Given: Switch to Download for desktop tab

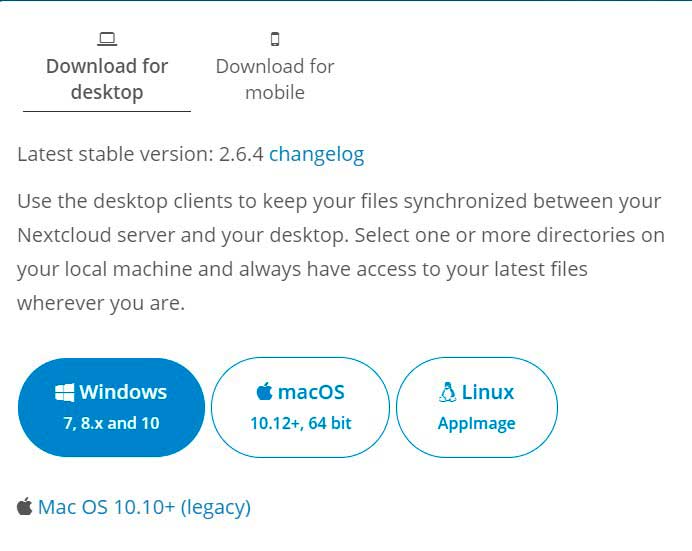Looking at the screenshot, I should (107, 73).
